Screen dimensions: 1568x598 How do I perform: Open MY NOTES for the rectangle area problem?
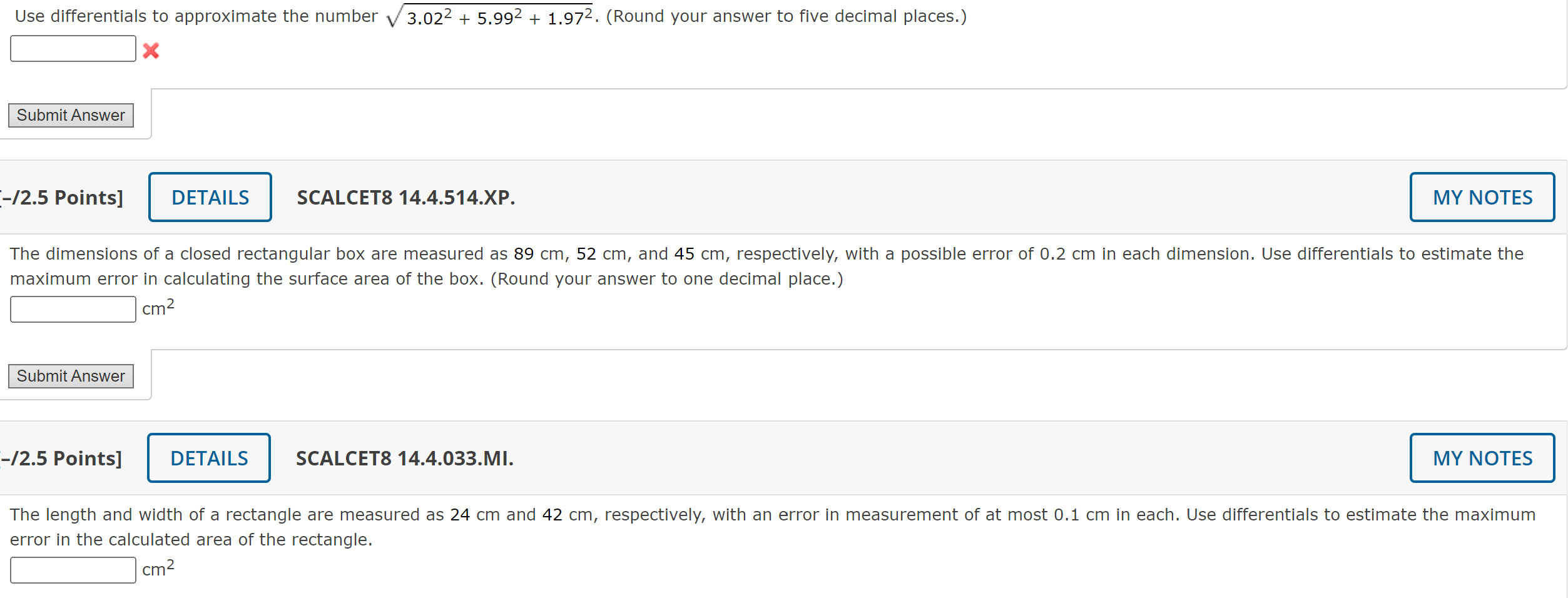click(1482, 457)
